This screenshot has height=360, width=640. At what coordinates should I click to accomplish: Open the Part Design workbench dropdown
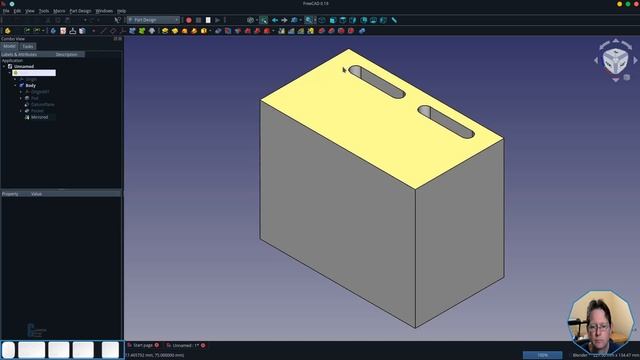tap(153, 20)
